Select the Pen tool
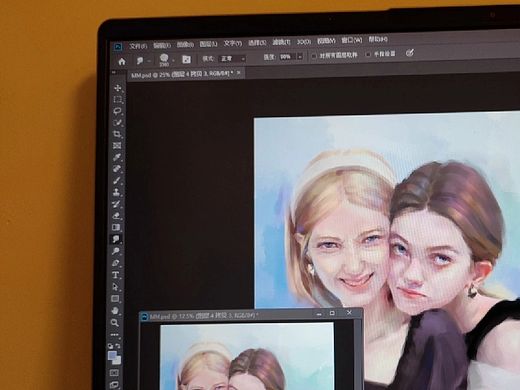Viewport: 520px width, 390px height. 116,263
